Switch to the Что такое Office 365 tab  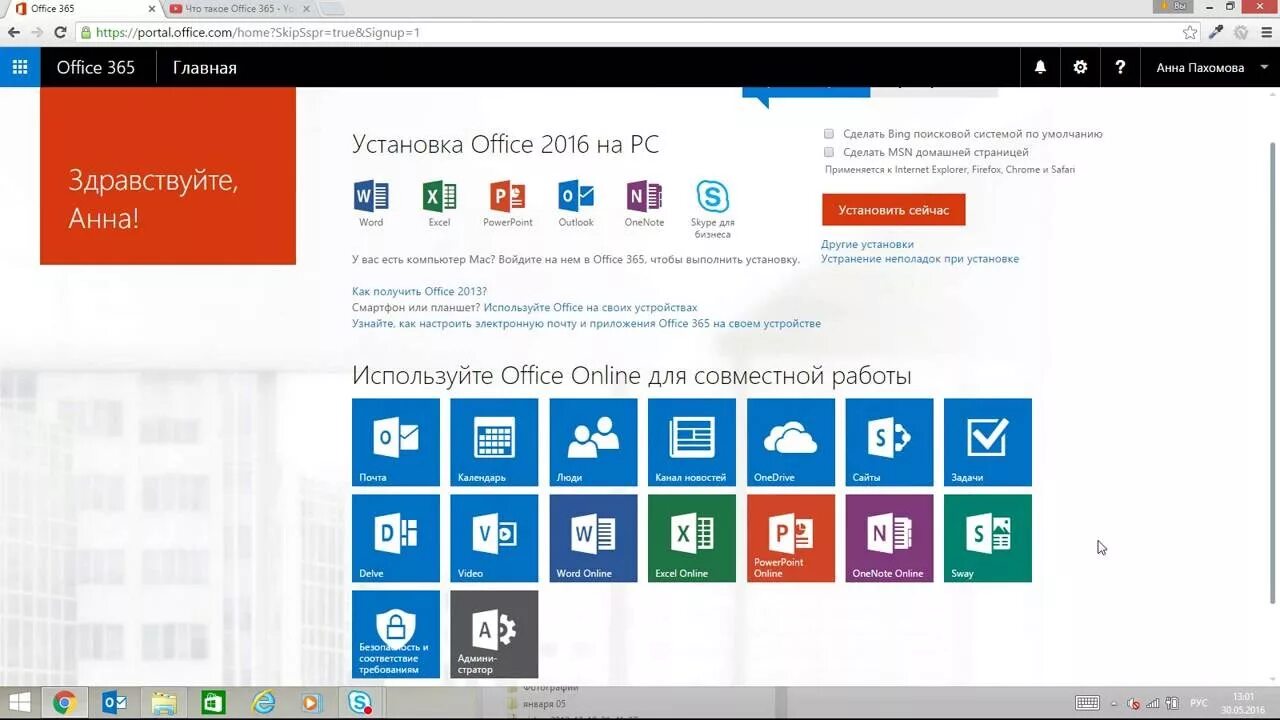point(240,9)
